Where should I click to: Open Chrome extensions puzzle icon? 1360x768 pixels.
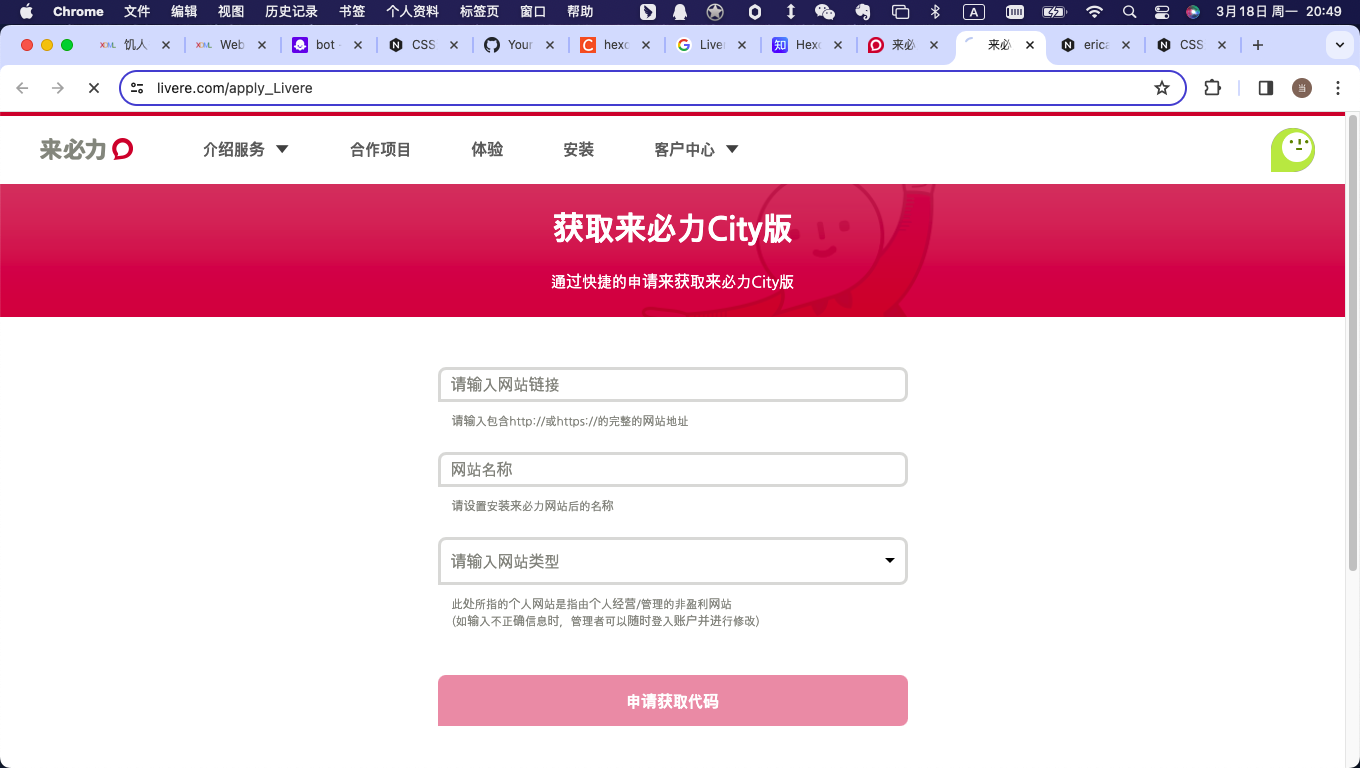coord(1212,88)
